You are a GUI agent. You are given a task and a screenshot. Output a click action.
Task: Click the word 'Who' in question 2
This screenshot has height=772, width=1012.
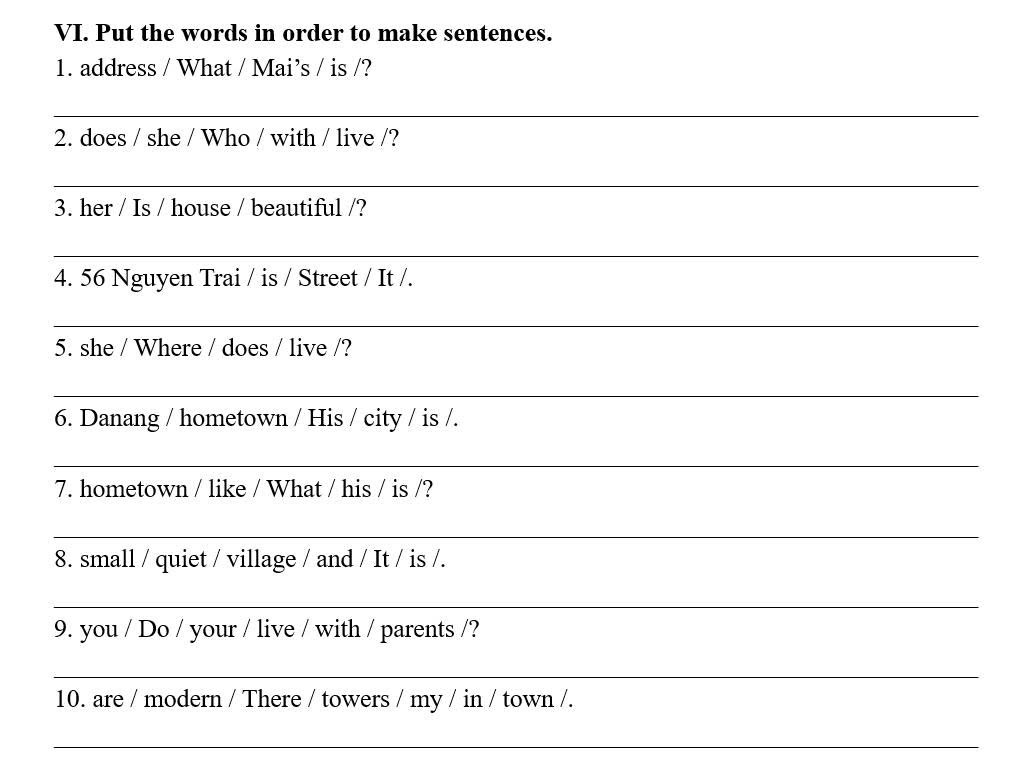225,138
